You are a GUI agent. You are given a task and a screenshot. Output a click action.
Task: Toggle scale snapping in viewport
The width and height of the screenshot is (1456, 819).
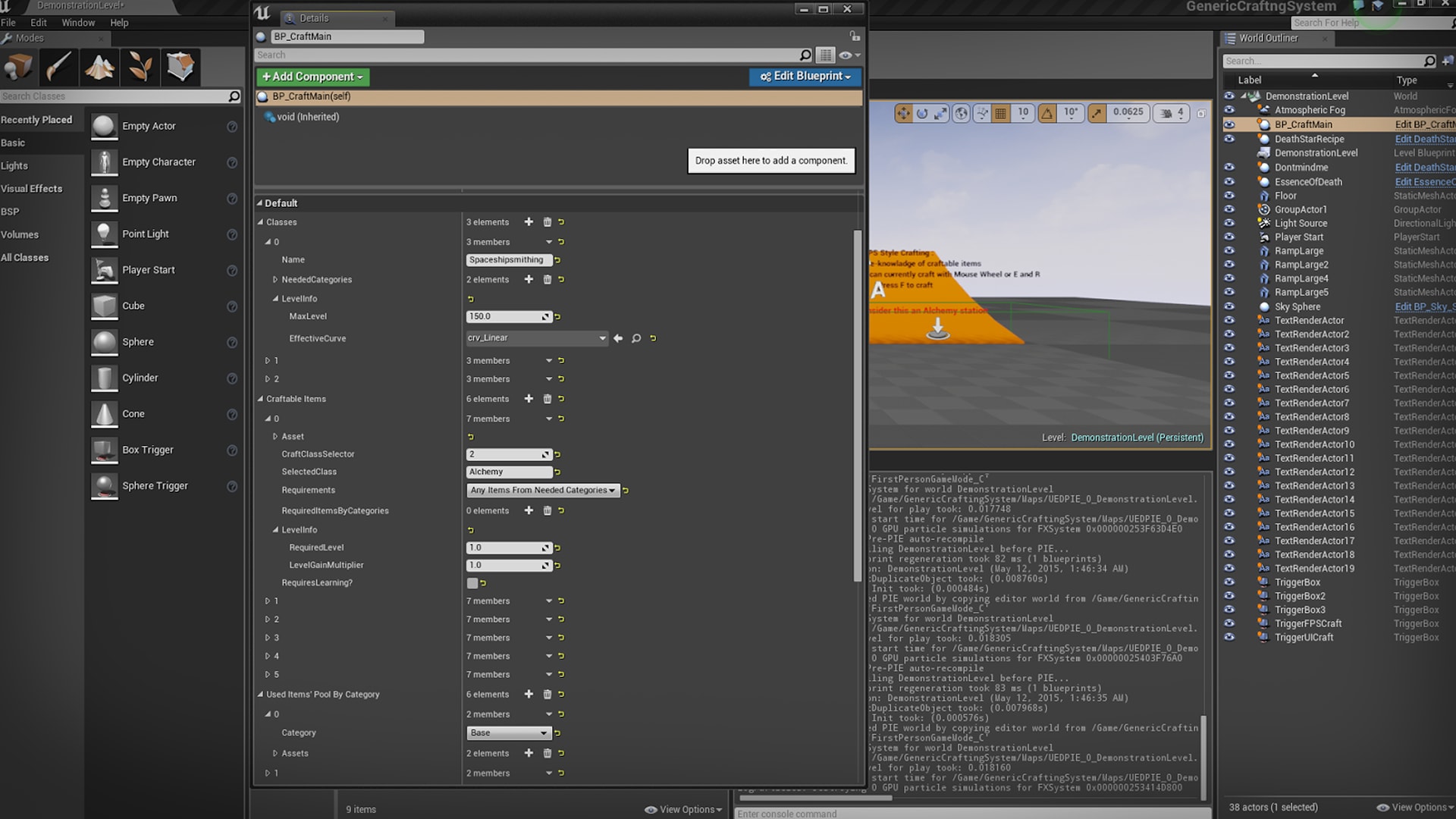1097,113
